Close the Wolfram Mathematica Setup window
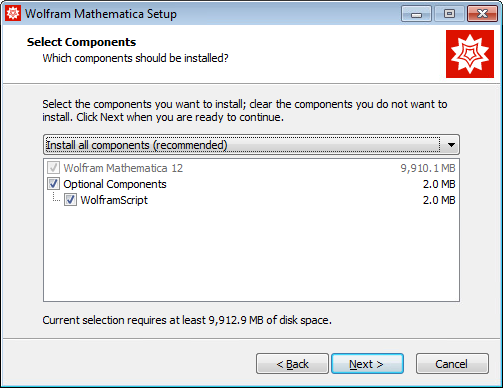 (482, 14)
